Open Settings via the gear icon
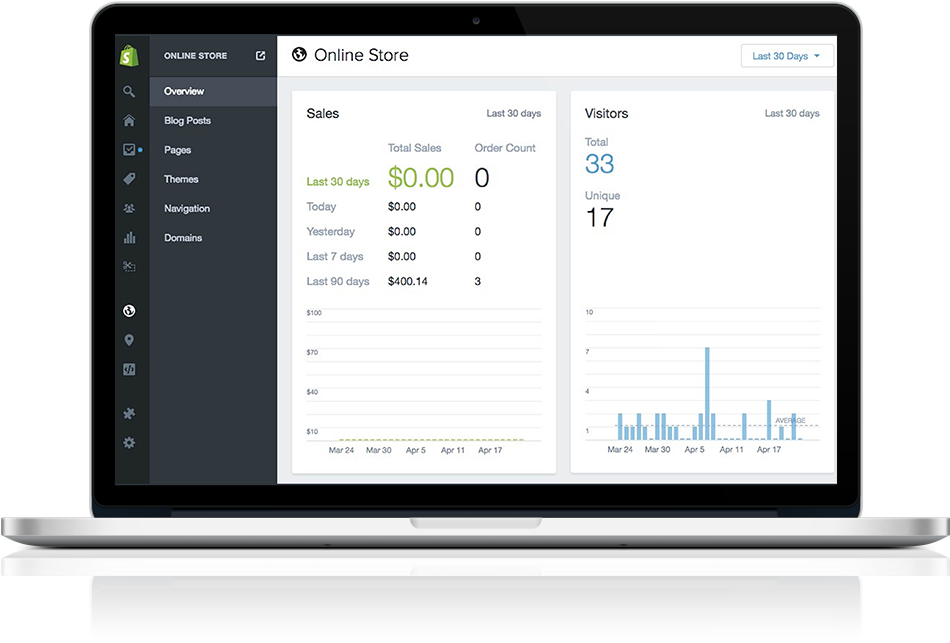Viewport: 950px width, 643px height. pyautogui.click(x=129, y=443)
